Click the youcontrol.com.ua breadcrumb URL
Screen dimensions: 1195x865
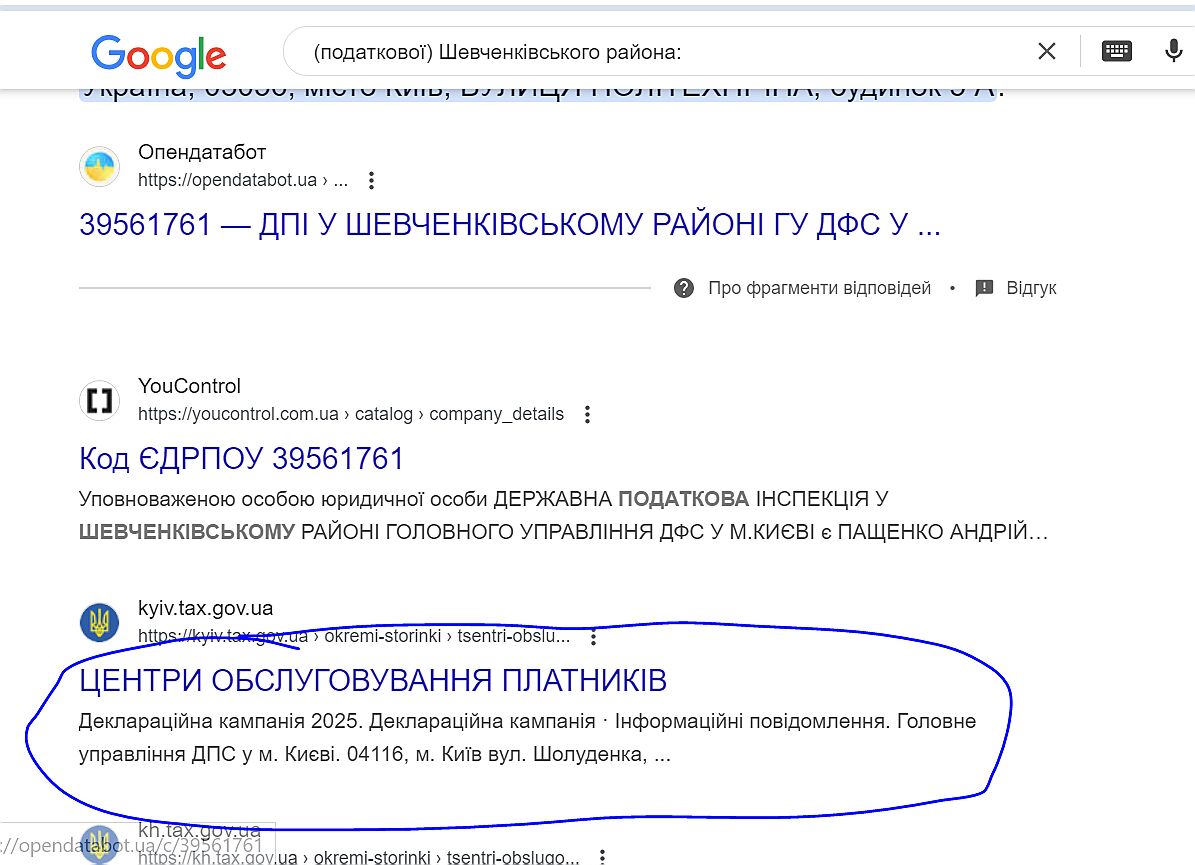[350, 414]
